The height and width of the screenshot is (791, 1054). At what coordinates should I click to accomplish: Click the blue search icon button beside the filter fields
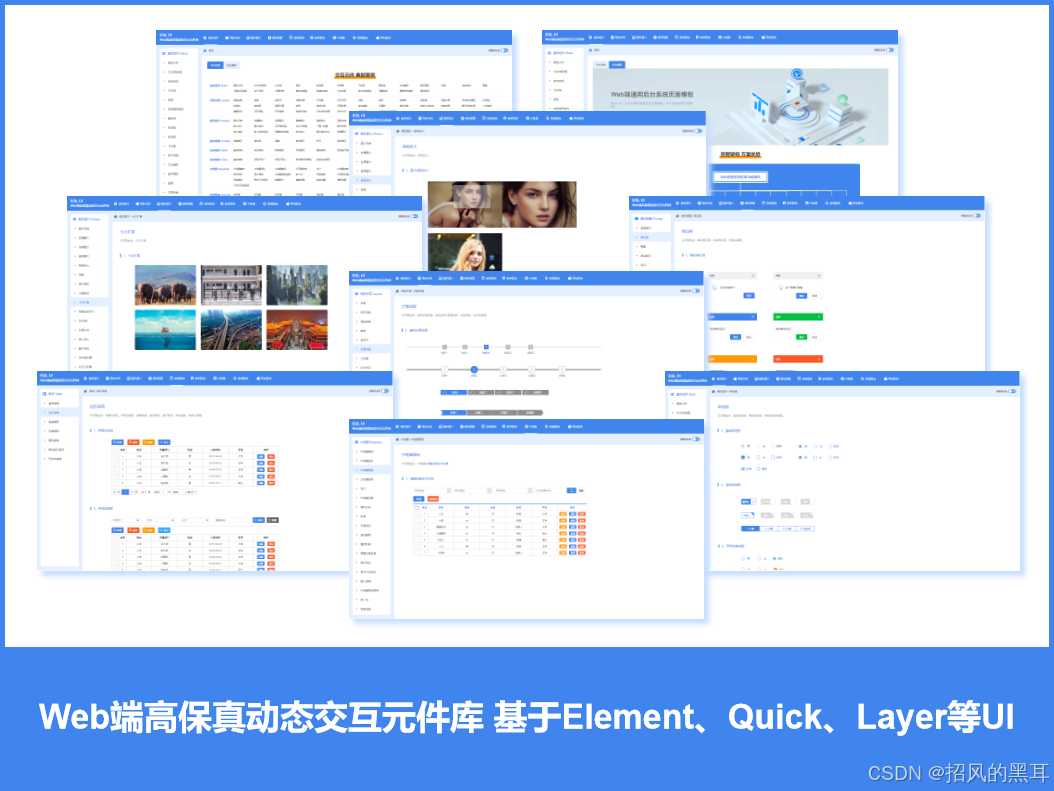click(x=571, y=491)
